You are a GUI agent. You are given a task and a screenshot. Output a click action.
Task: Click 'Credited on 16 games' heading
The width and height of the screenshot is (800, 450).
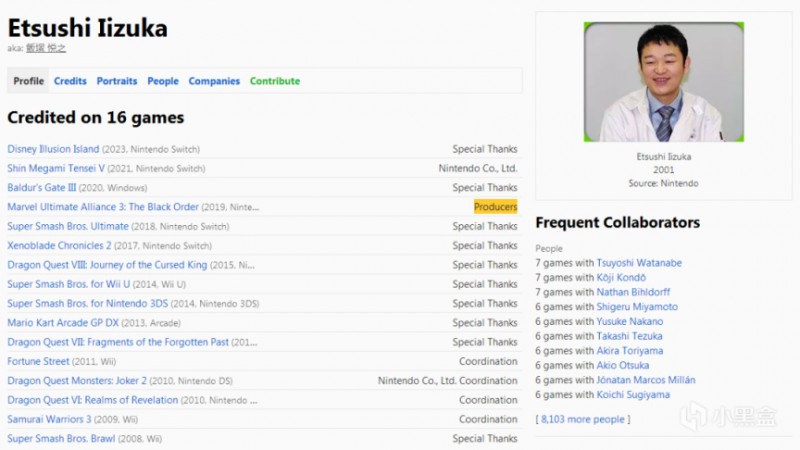(x=96, y=117)
